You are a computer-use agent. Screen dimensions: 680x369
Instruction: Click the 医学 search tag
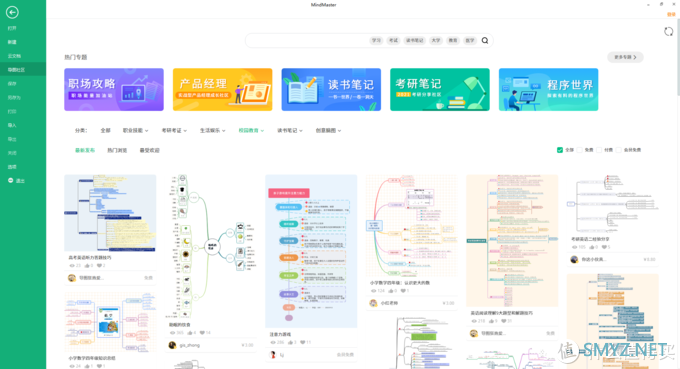470,40
